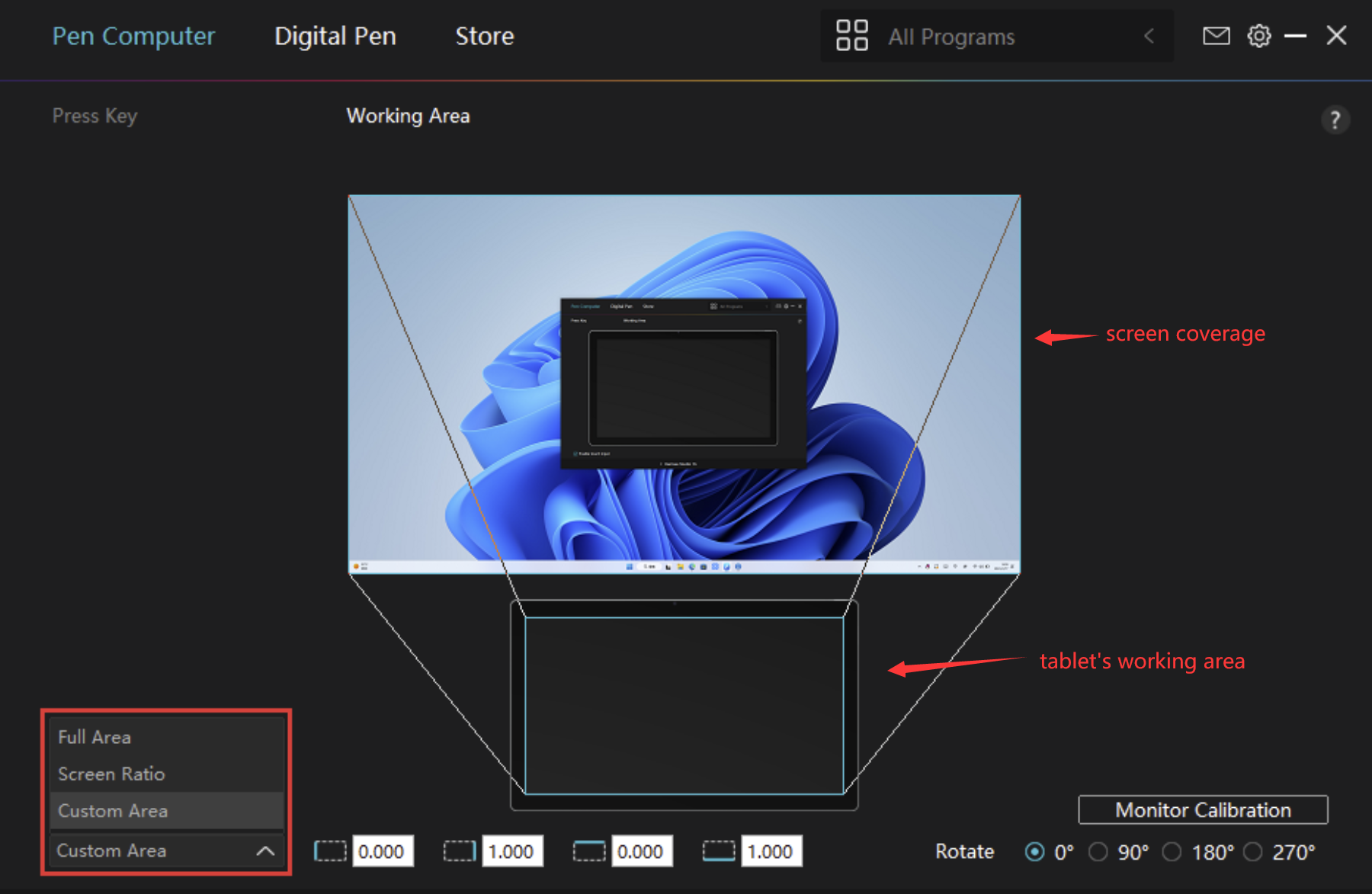Click Monitor Calibration button
The width and height of the screenshot is (1372, 894).
1203,809
